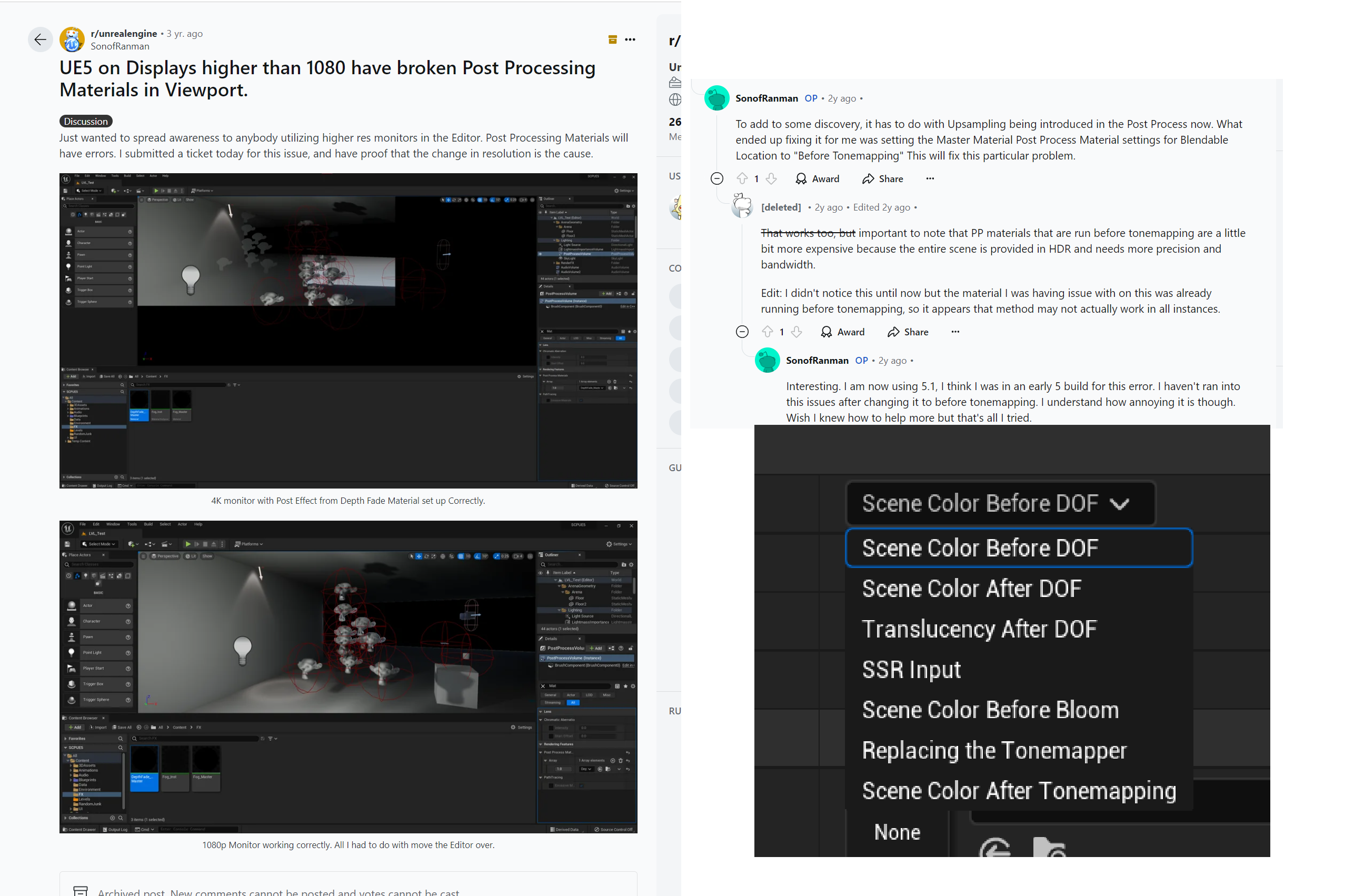The image size is (1354, 896).
Task: Collapse the deleted user's reply thread
Action: point(742,332)
